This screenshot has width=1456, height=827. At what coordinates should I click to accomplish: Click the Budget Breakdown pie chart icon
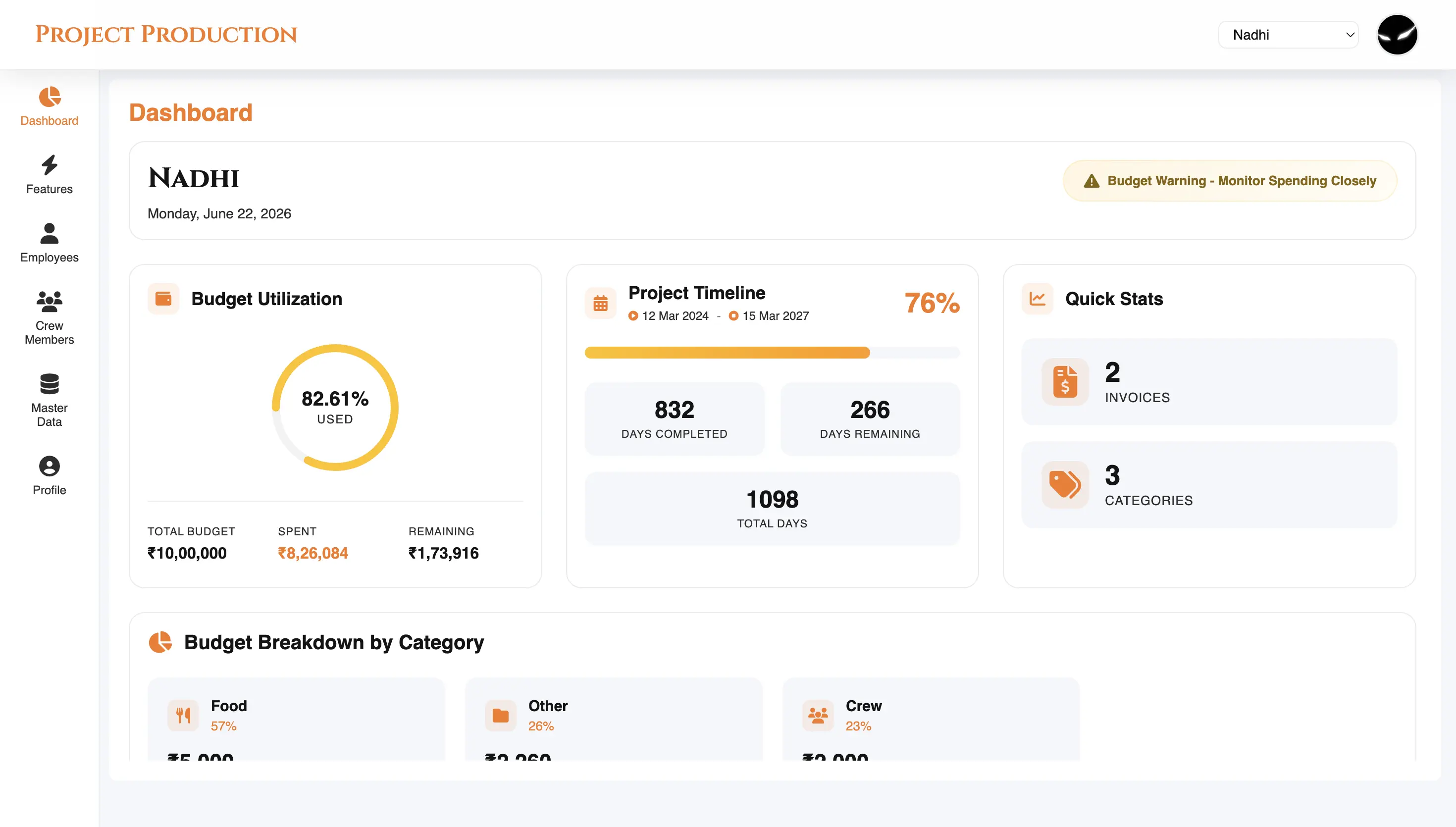160,642
